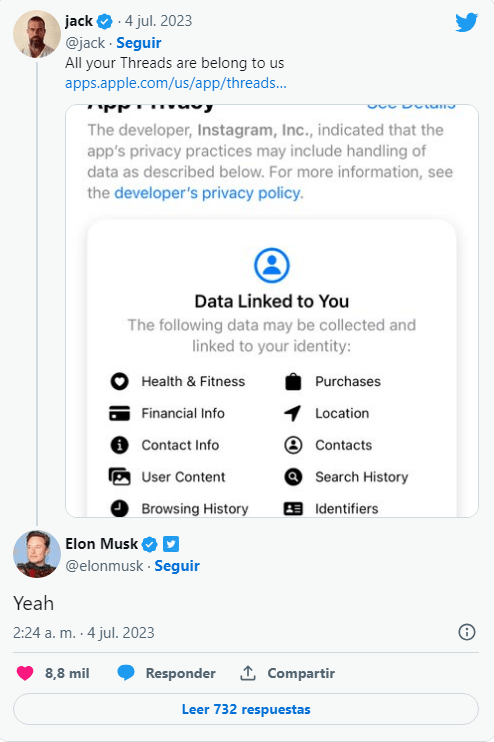This screenshot has height=742, width=494.
Task: Follow @elonmusk via Seguir link
Action: [177, 565]
